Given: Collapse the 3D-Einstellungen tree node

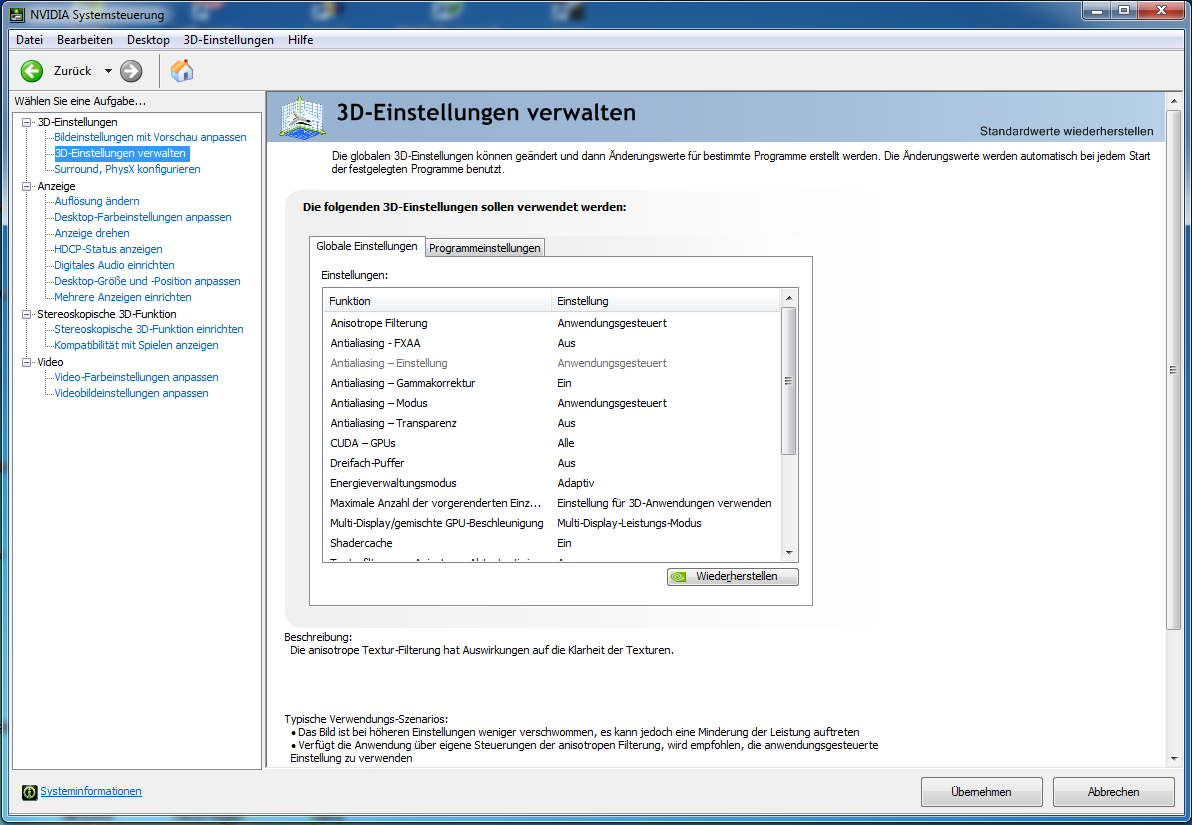Looking at the screenshot, I should [x=27, y=122].
